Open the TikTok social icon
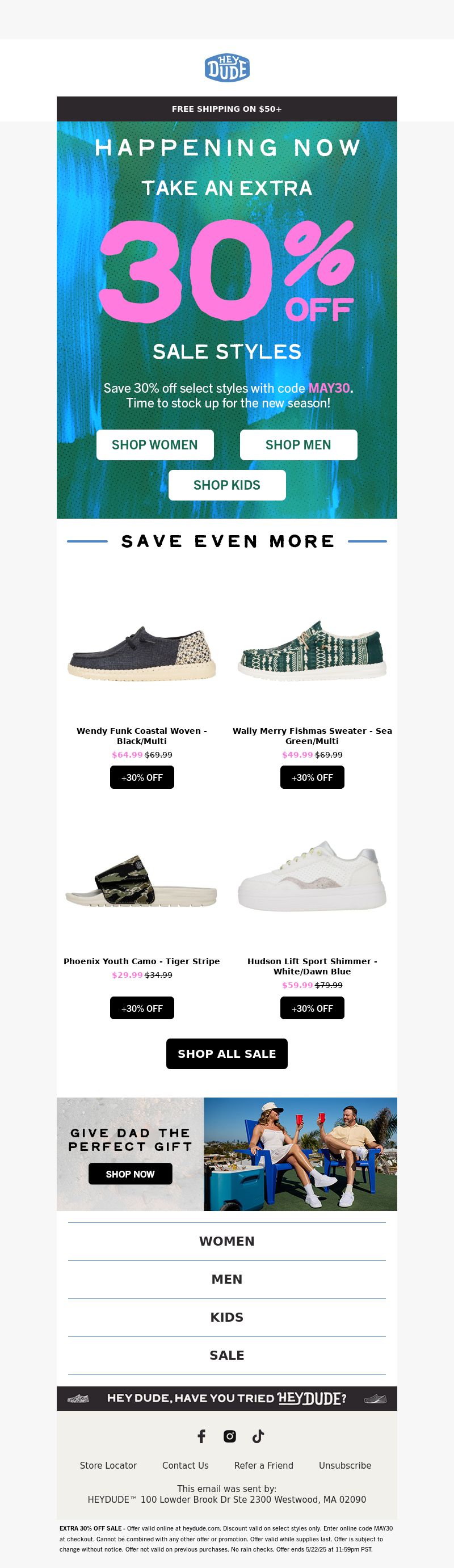The image size is (454, 1568). click(258, 1436)
